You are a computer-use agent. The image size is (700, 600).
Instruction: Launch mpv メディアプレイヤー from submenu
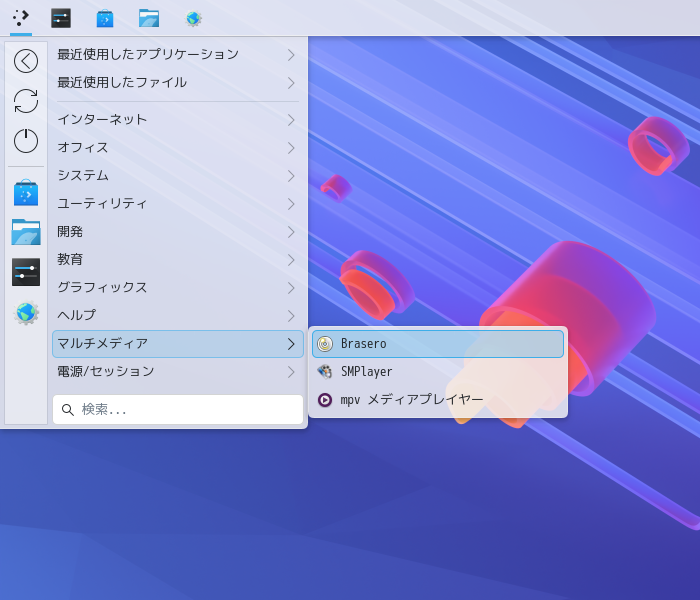point(438,400)
